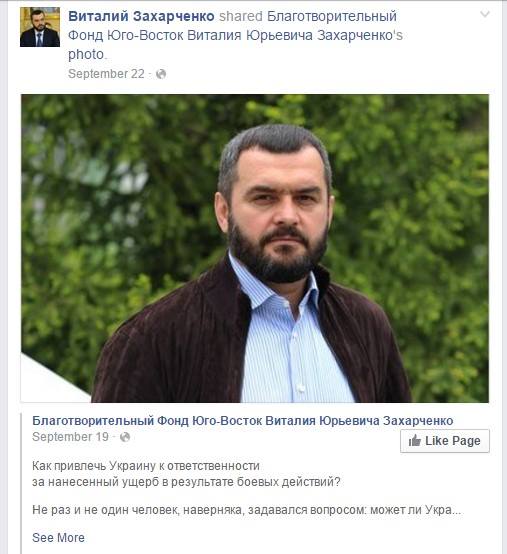Click the thumbs-up icon in Like Page
Viewport: 507px width, 554px height.
[x=414, y=441]
